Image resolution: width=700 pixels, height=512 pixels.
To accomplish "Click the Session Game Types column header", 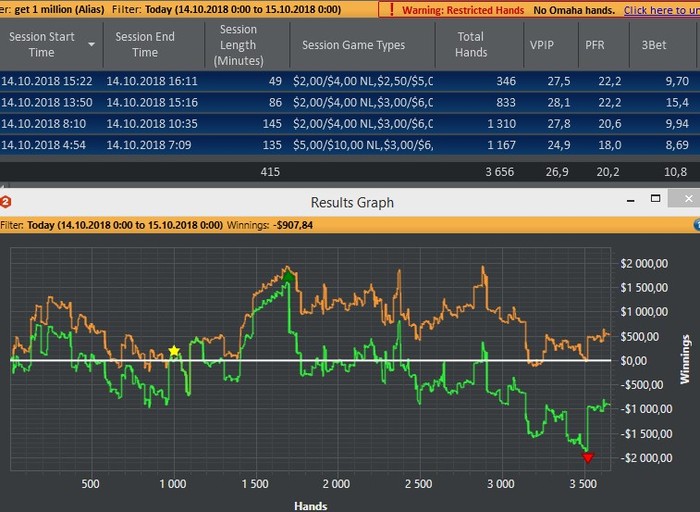I will 353,45.
